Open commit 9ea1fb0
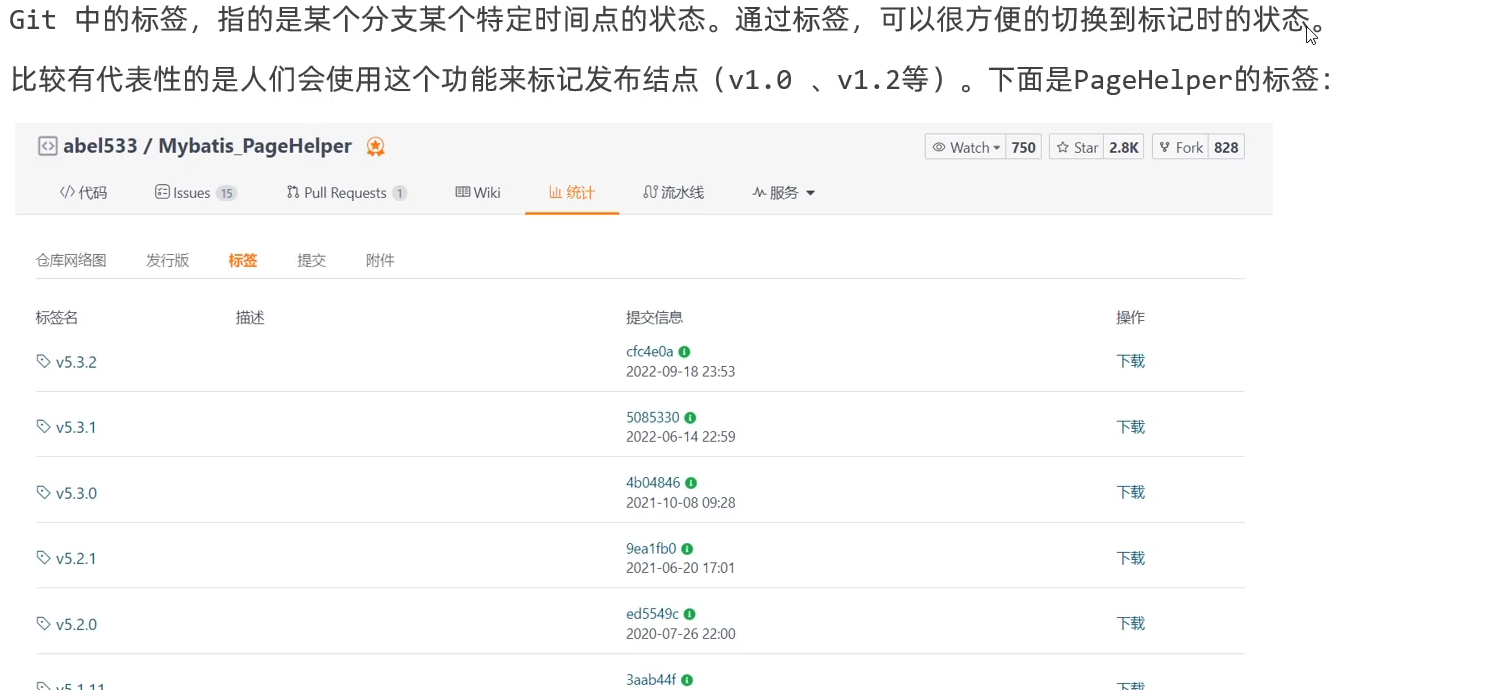Screen dimensions: 1499x690 point(651,548)
